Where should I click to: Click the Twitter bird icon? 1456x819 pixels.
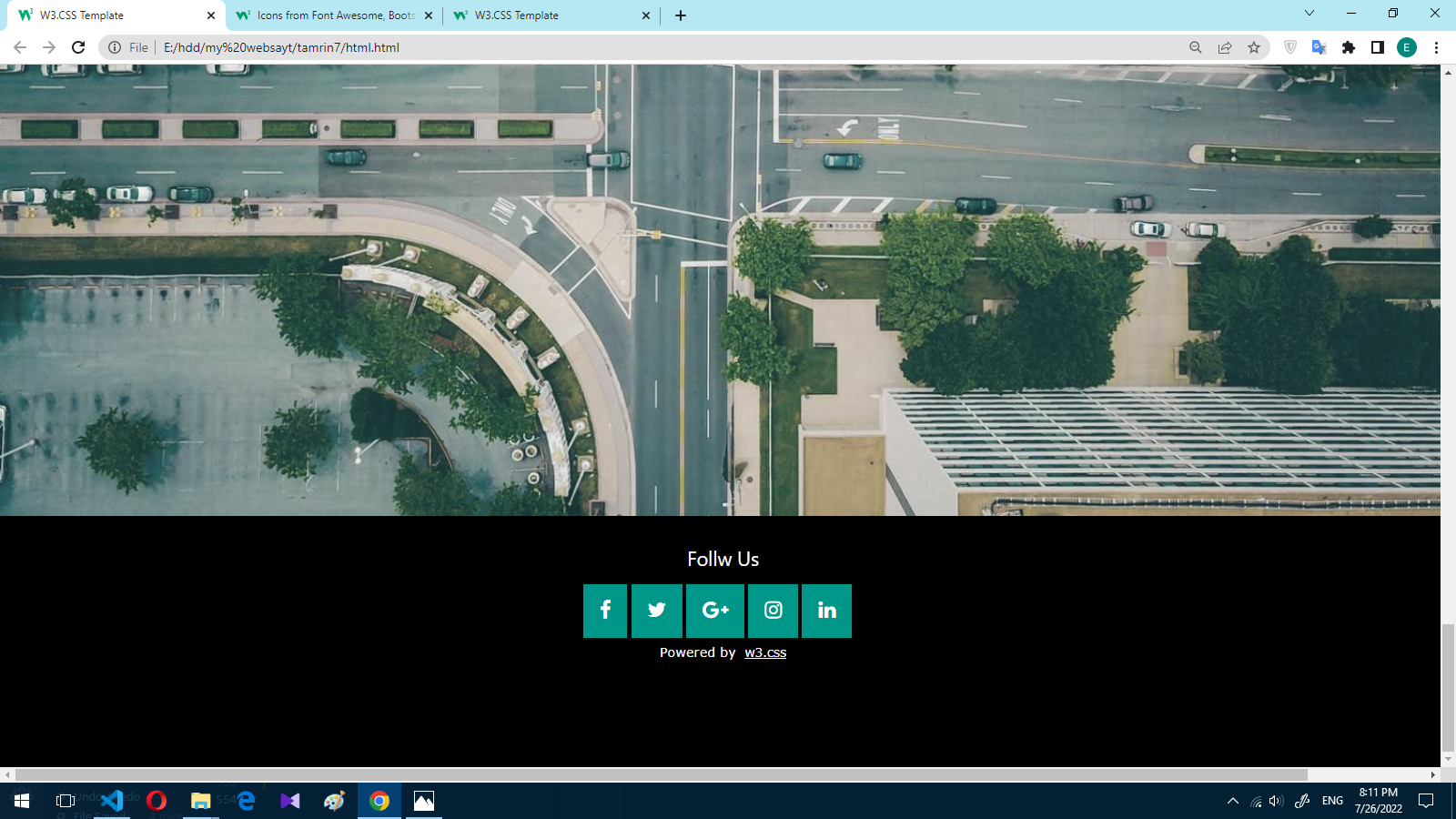657,611
